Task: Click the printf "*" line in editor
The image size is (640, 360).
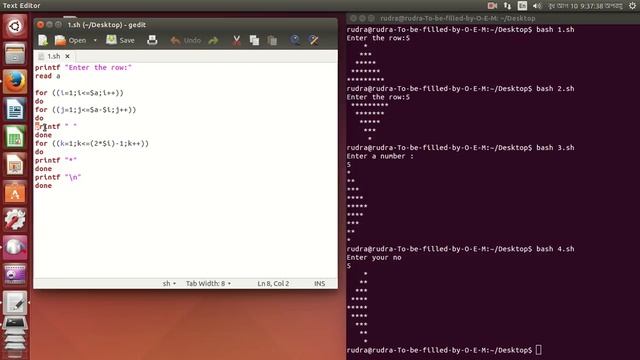Action: pos(56,160)
